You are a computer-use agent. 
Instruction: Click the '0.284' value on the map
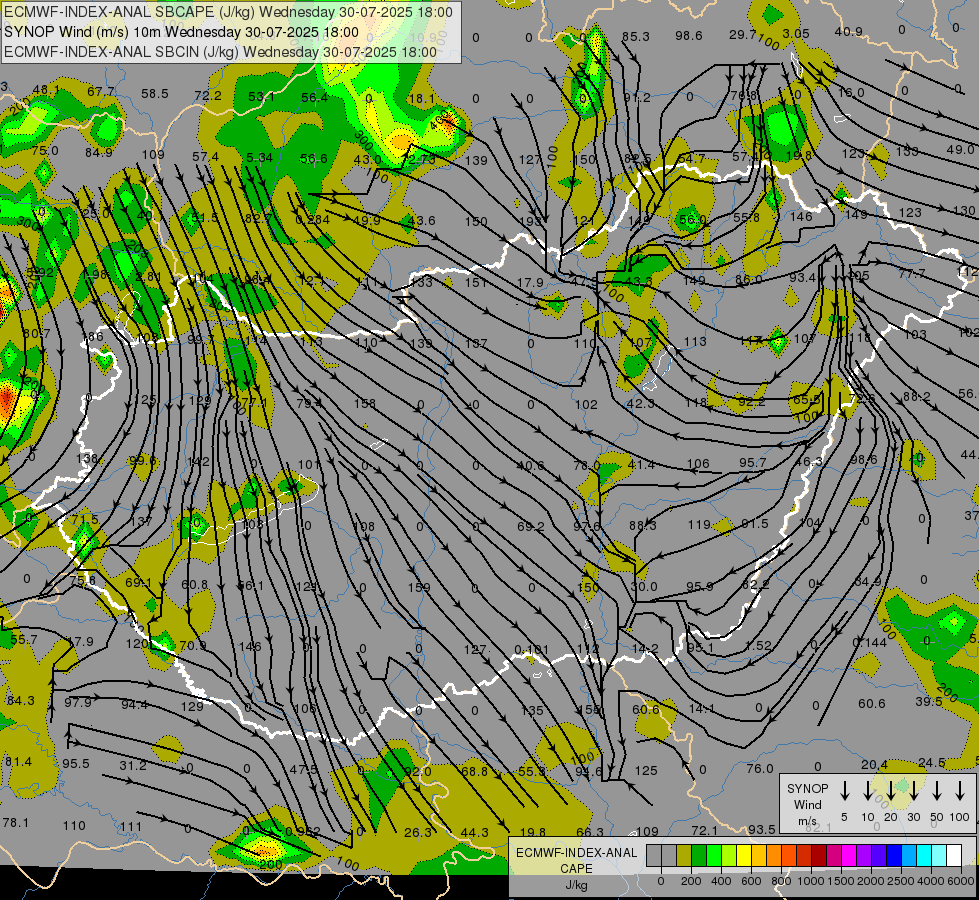[312, 219]
